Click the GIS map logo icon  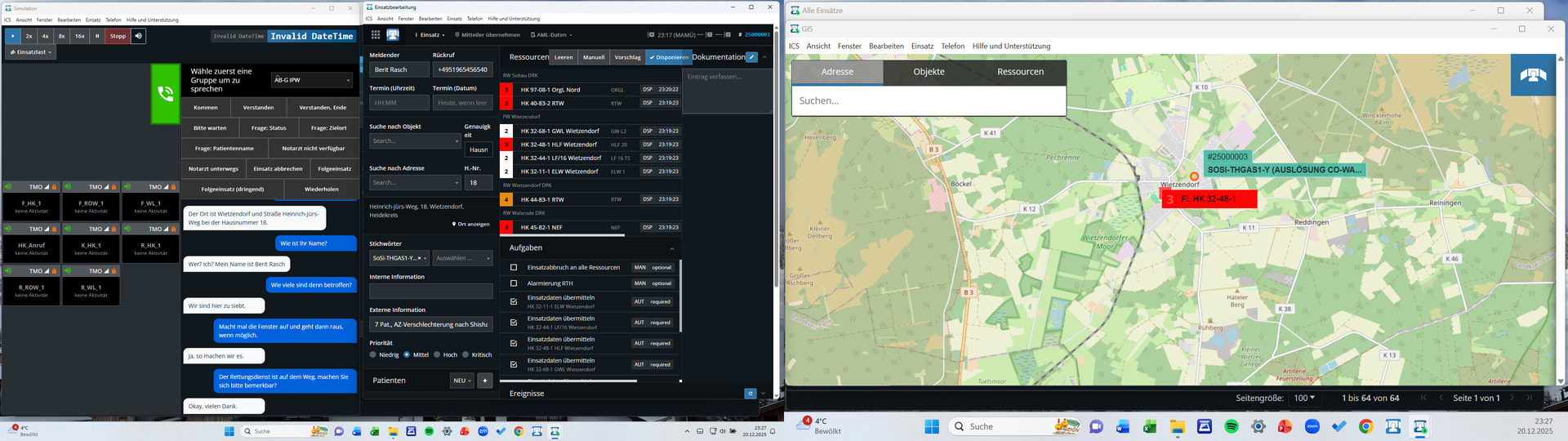pos(1533,75)
